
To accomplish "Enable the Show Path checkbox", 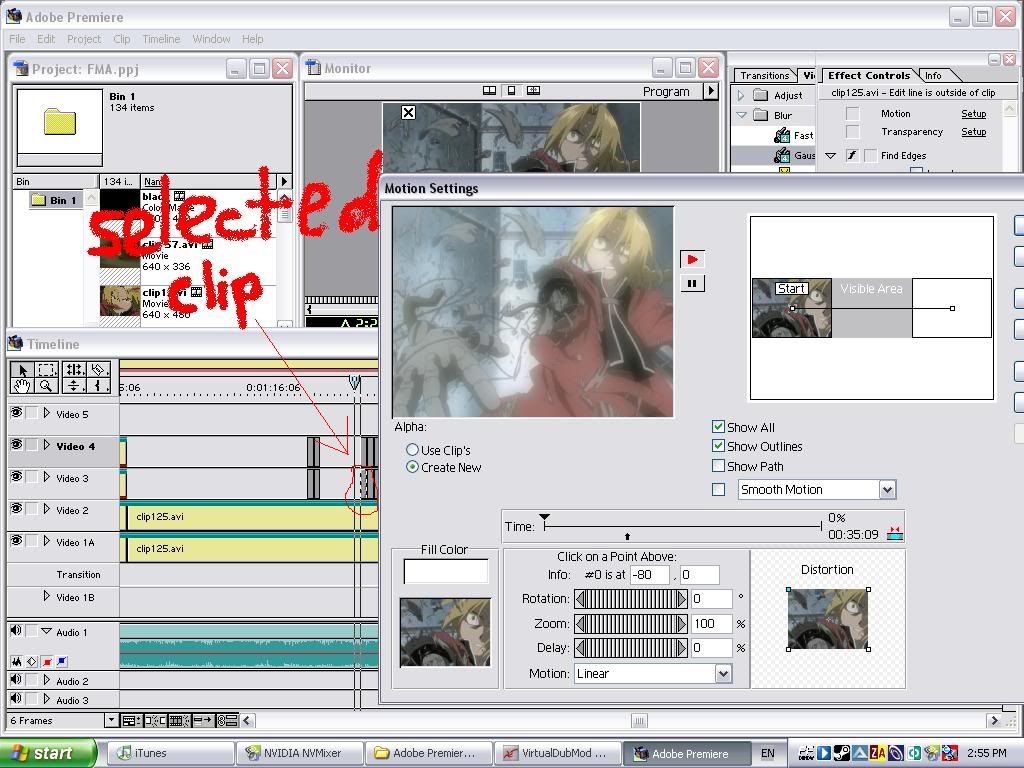I will tap(718, 466).
